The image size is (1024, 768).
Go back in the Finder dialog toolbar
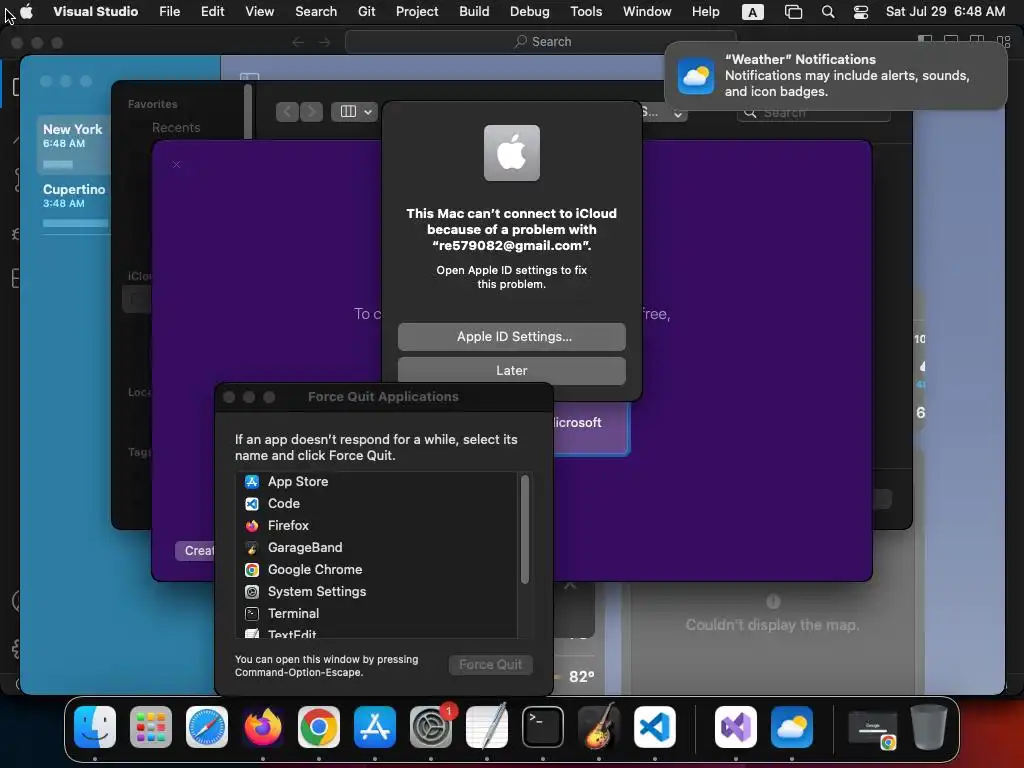287,112
